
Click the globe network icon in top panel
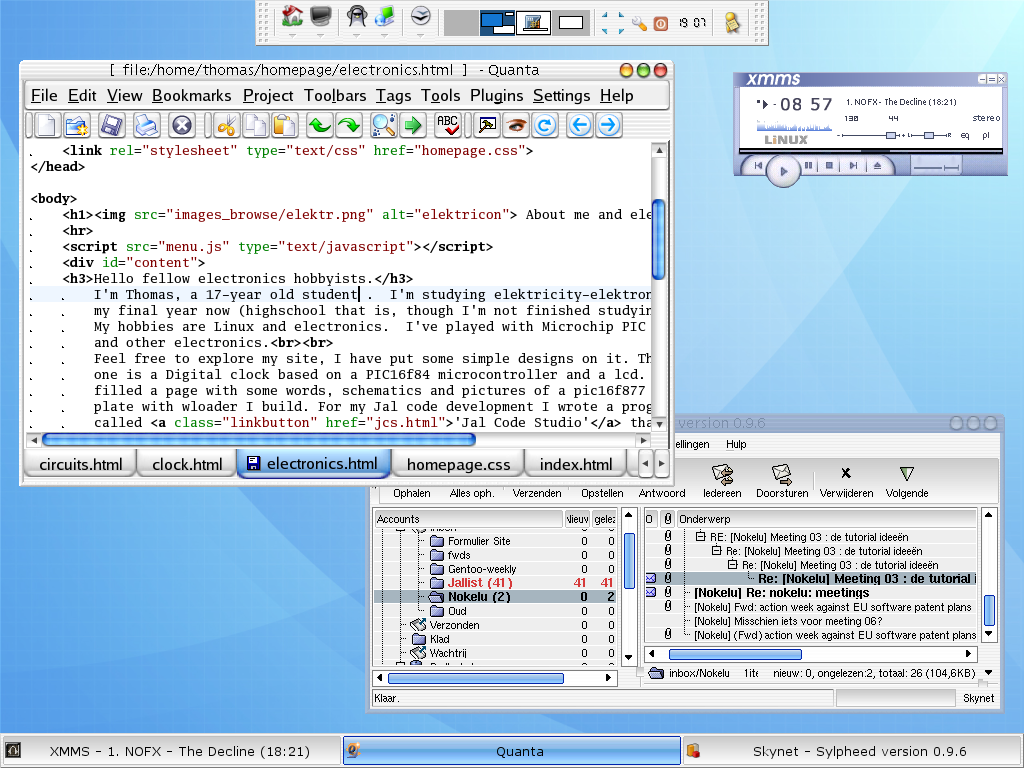coord(385,16)
